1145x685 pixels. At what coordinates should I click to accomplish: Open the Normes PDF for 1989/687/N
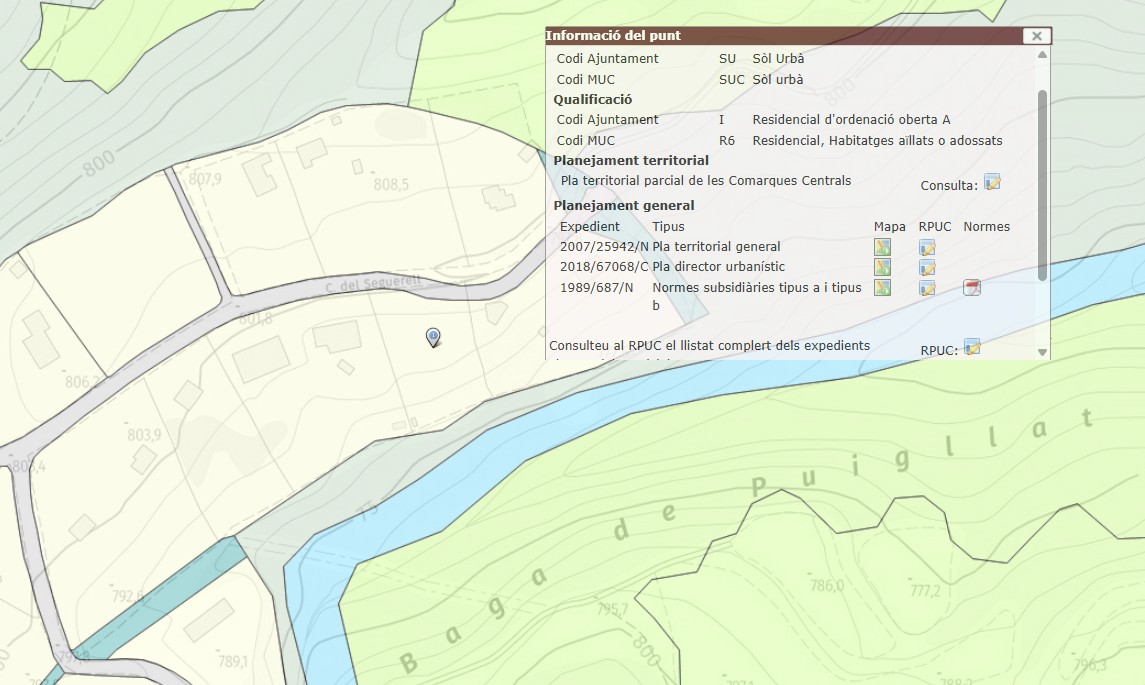point(971,288)
